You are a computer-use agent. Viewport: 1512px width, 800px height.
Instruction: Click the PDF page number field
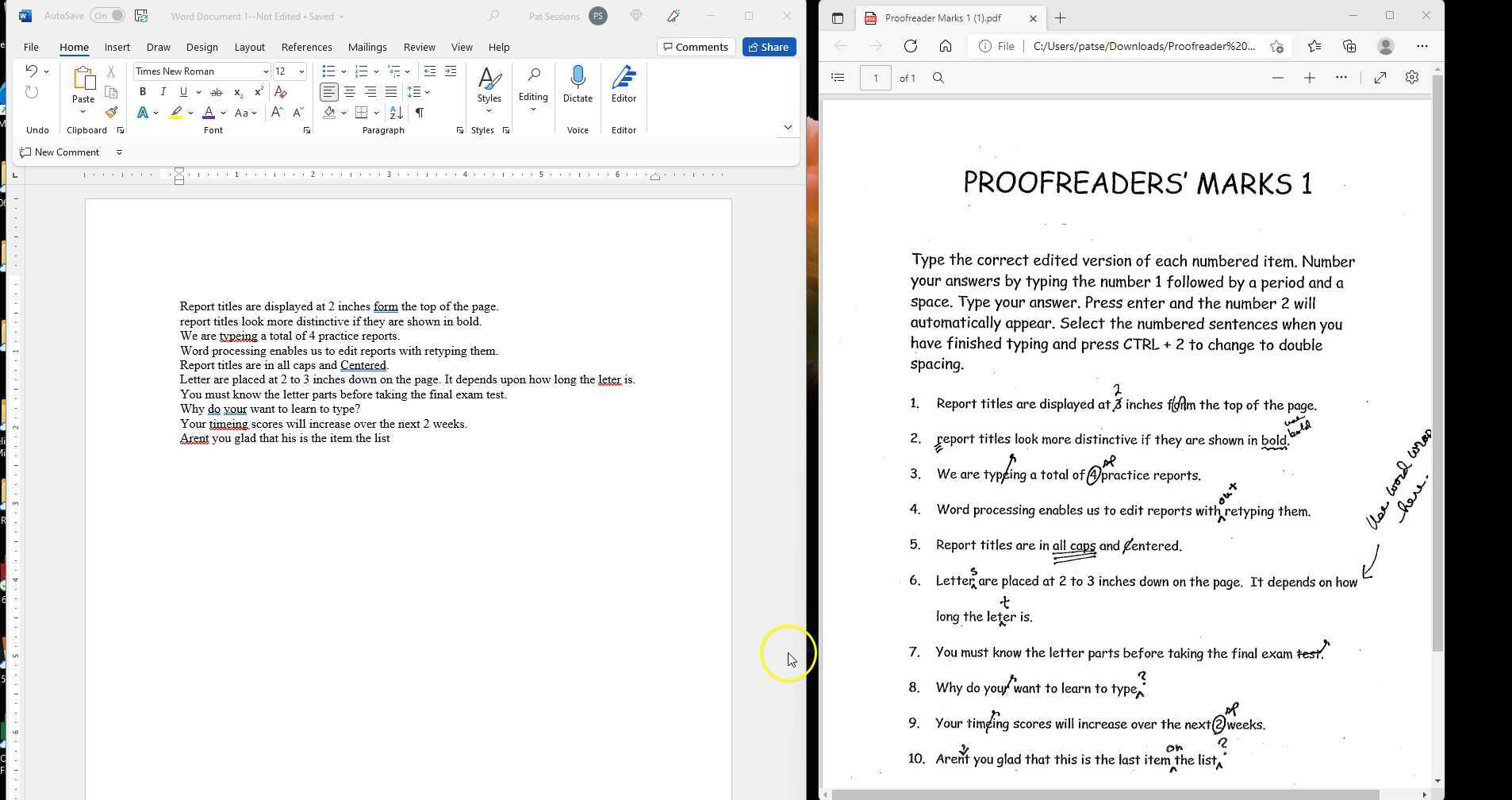tap(876, 77)
